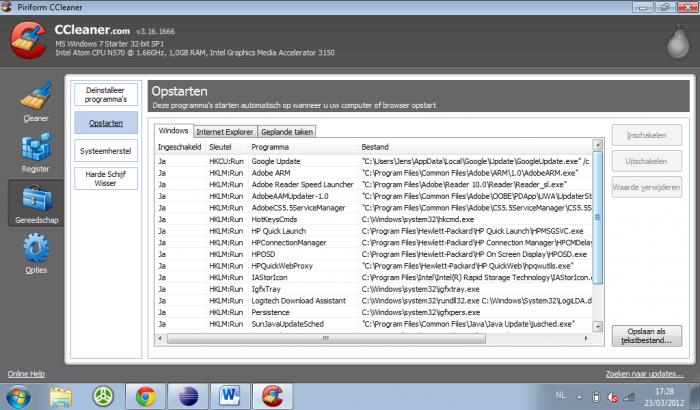Open the Cleaner section in sidebar
The width and height of the screenshot is (700, 410).
tap(35, 102)
